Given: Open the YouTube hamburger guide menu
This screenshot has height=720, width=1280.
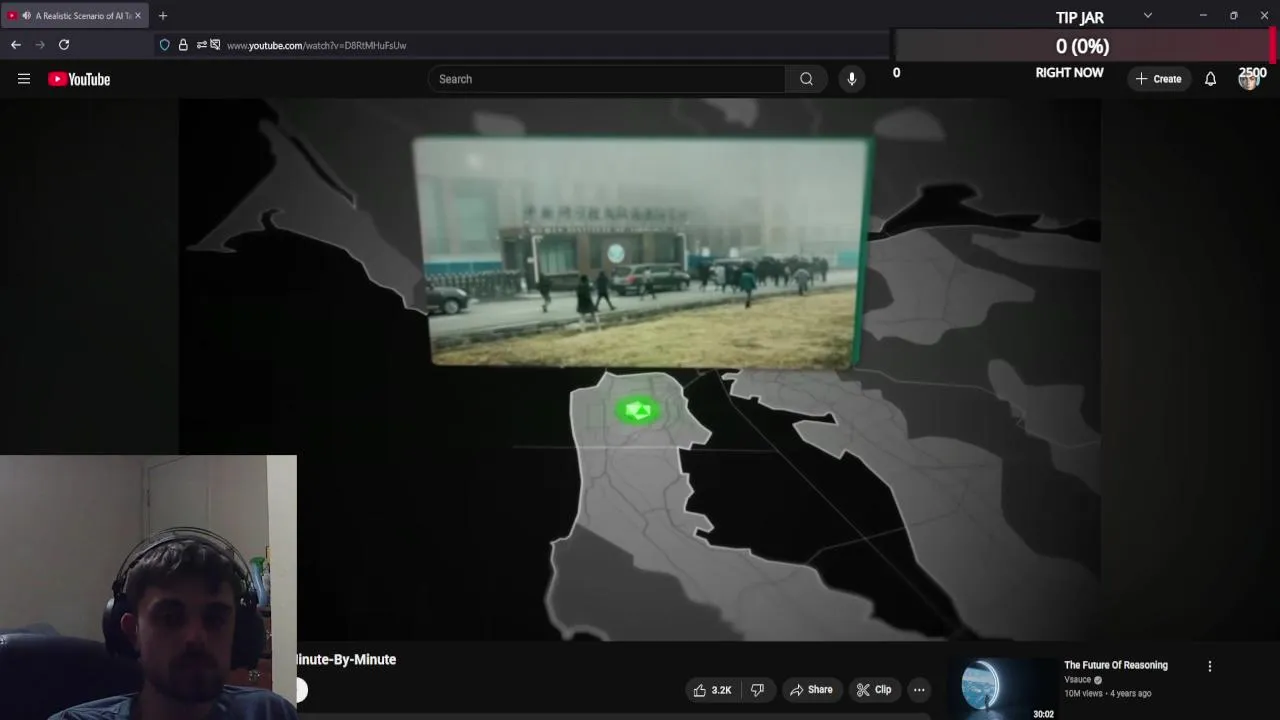Looking at the screenshot, I should [24, 79].
